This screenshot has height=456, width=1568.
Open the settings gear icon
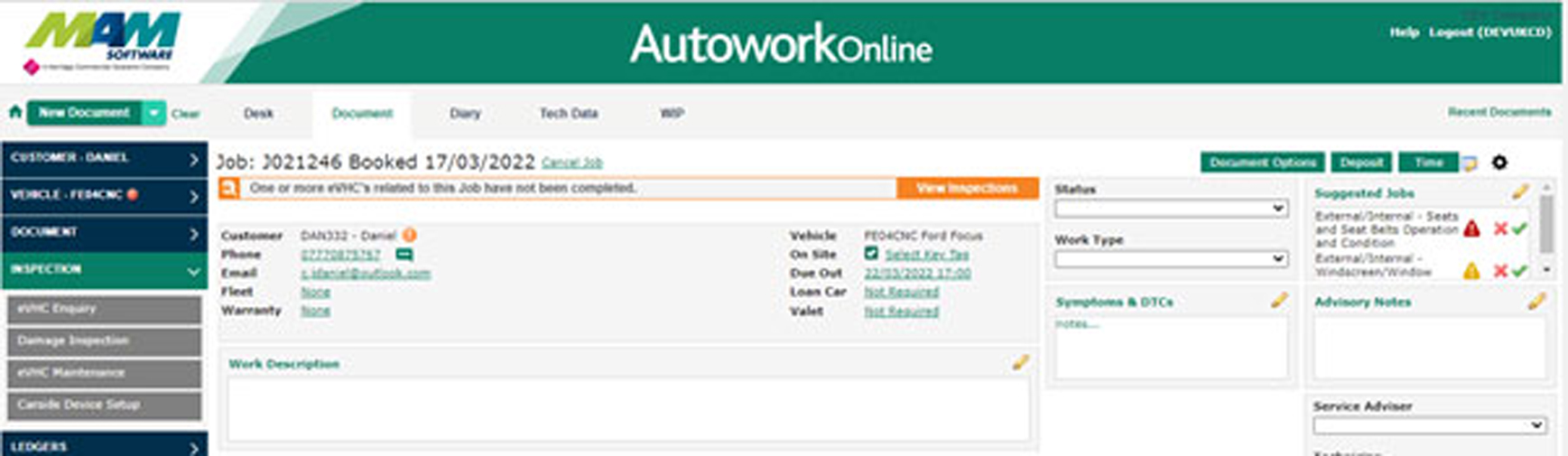point(1499,163)
